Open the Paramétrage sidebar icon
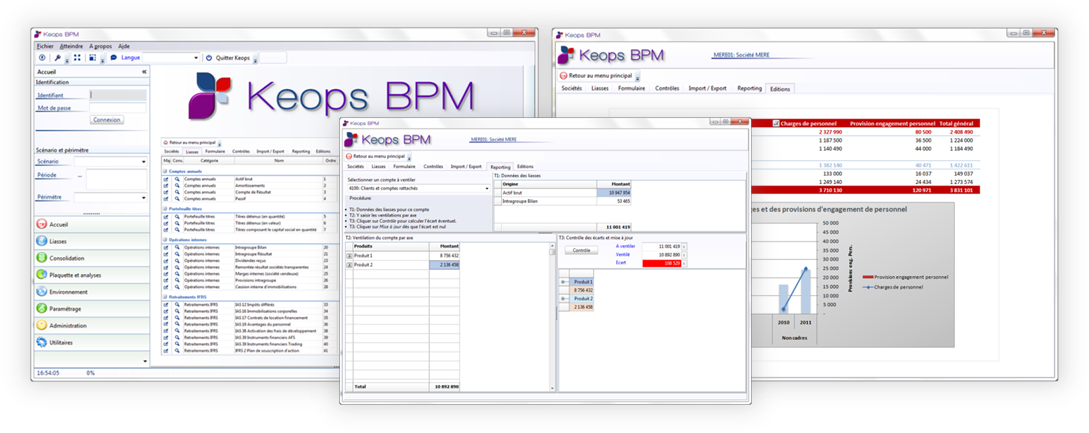 click(42, 309)
